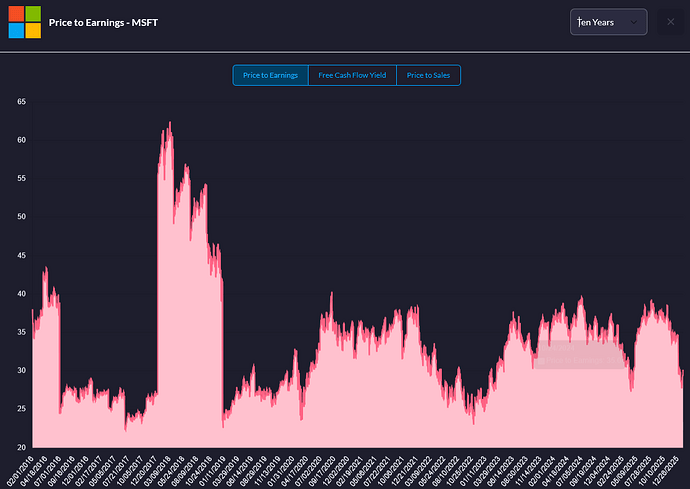Click the 35 y-axis label
Screen dimensions: 690x489
pos(22,332)
